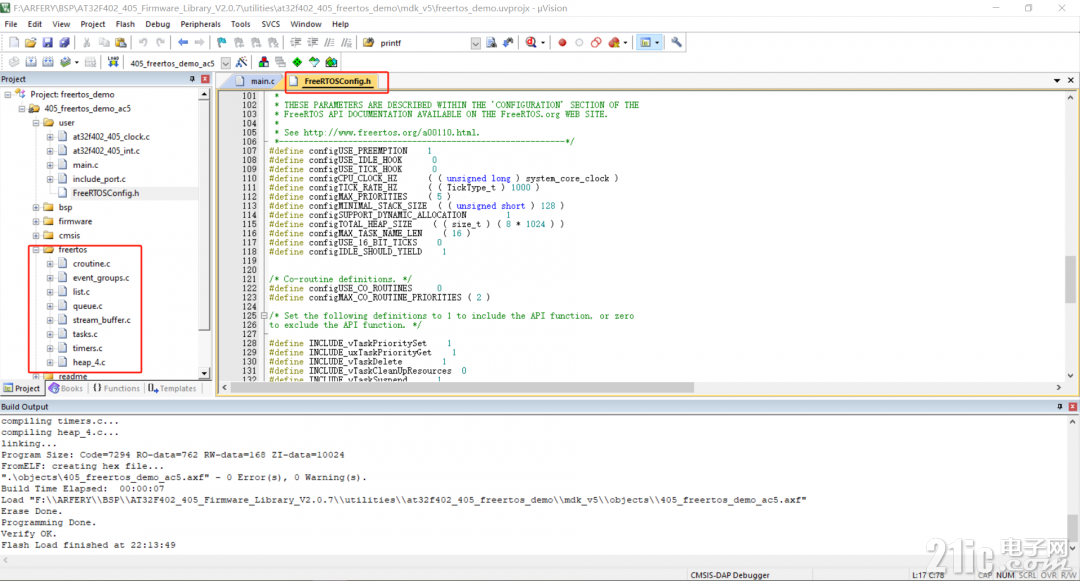Image resolution: width=1080 pixels, height=581 pixels.
Task: Select heap_4.c in the project tree
Action: click(89, 363)
